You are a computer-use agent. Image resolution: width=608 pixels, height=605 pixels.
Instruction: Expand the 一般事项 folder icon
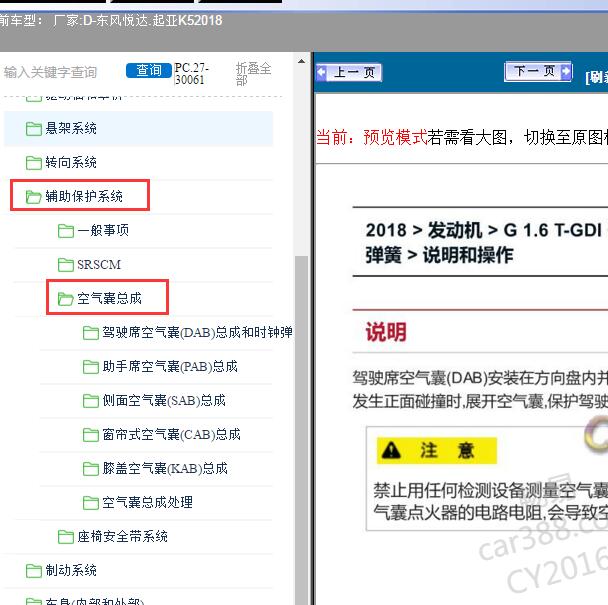[x=66, y=231]
